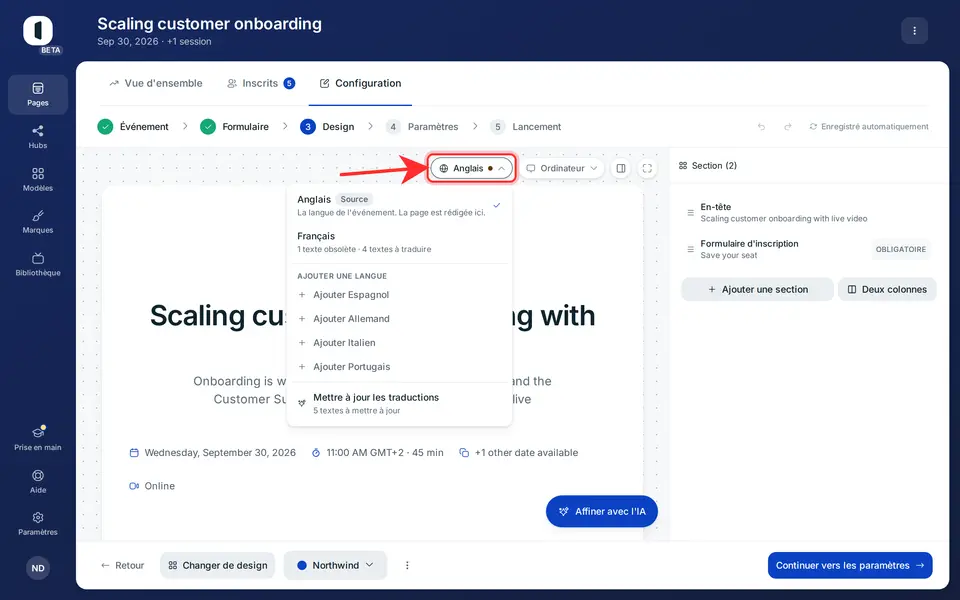
Task: Open Paramètres in the left sidebar
Action: pos(38,524)
